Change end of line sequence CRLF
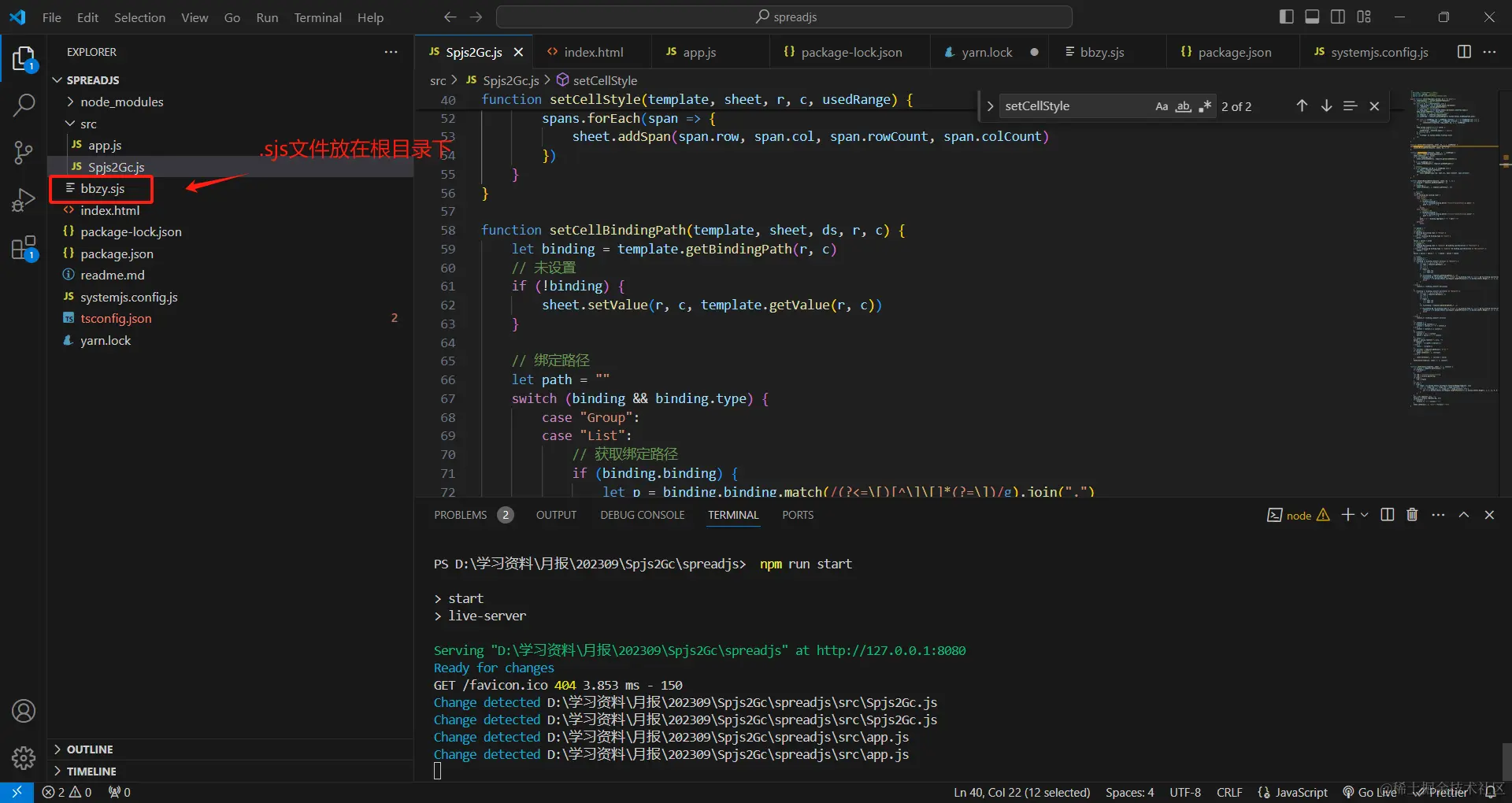The image size is (1512, 803). tap(1229, 792)
